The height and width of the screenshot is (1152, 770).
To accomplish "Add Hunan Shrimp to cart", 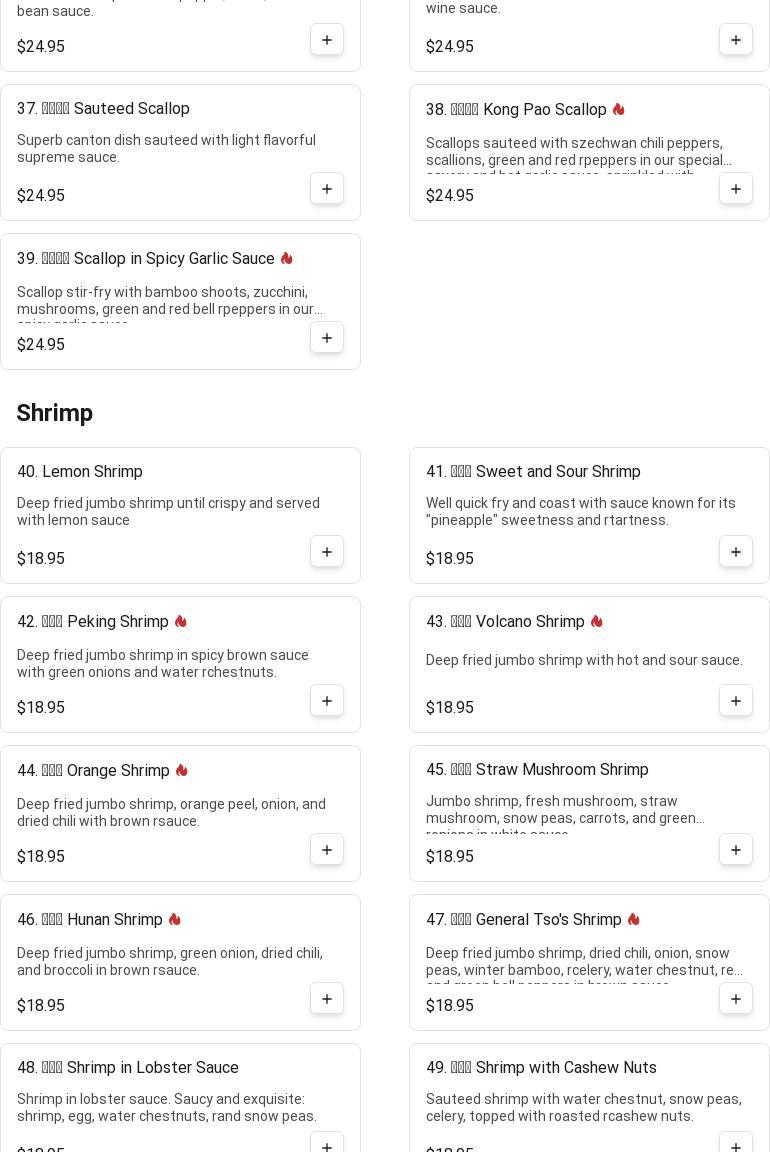I will coord(327,999).
